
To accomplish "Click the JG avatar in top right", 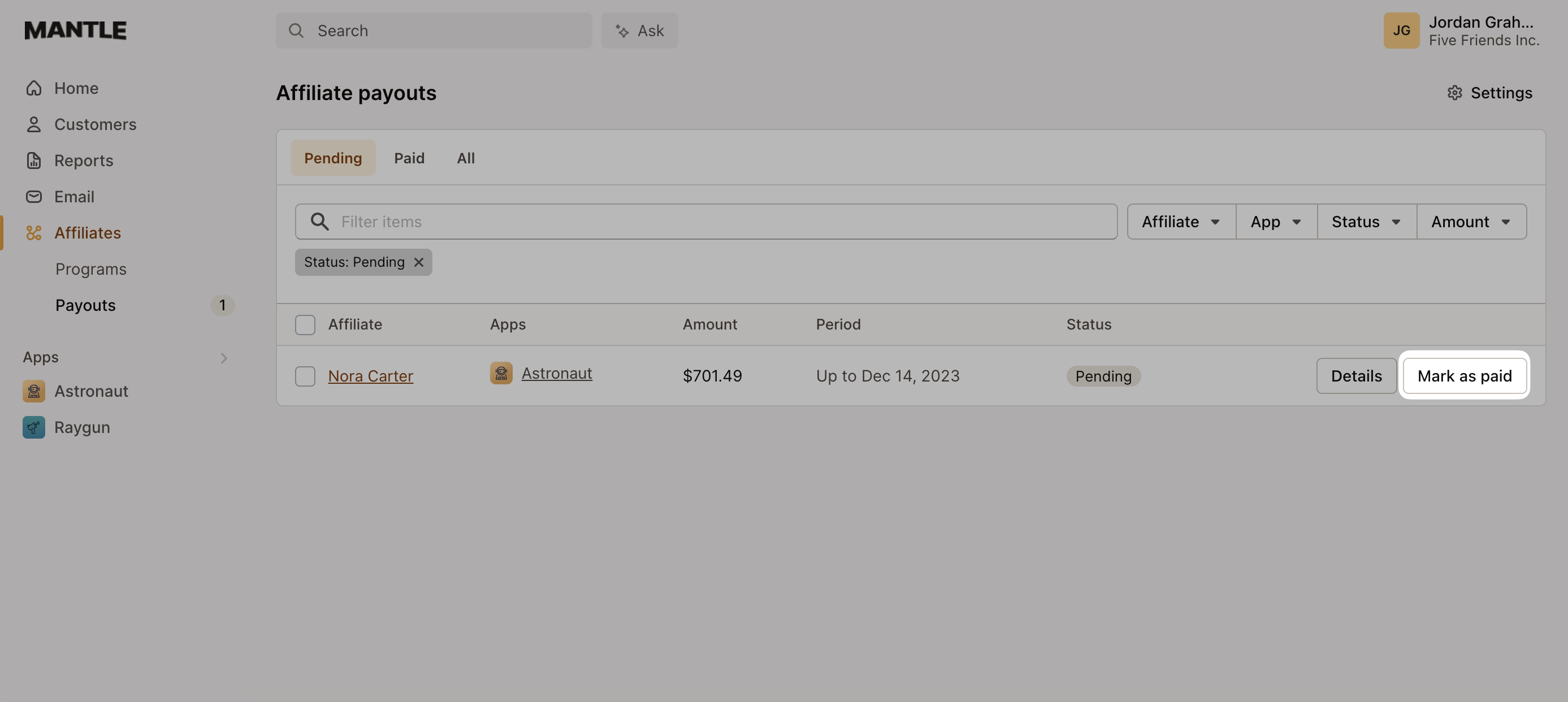I will 1402,30.
